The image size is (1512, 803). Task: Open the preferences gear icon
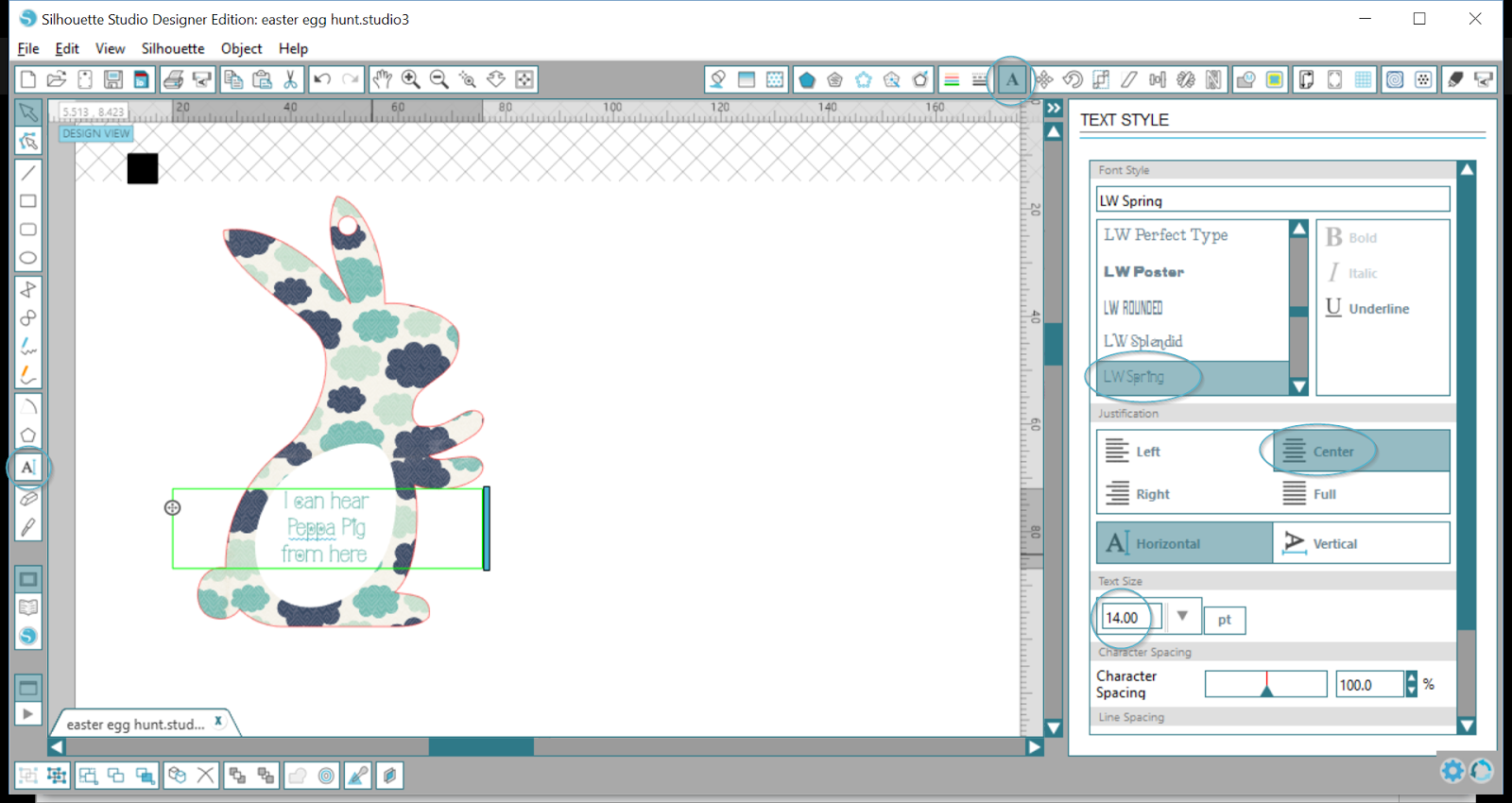point(1452,771)
